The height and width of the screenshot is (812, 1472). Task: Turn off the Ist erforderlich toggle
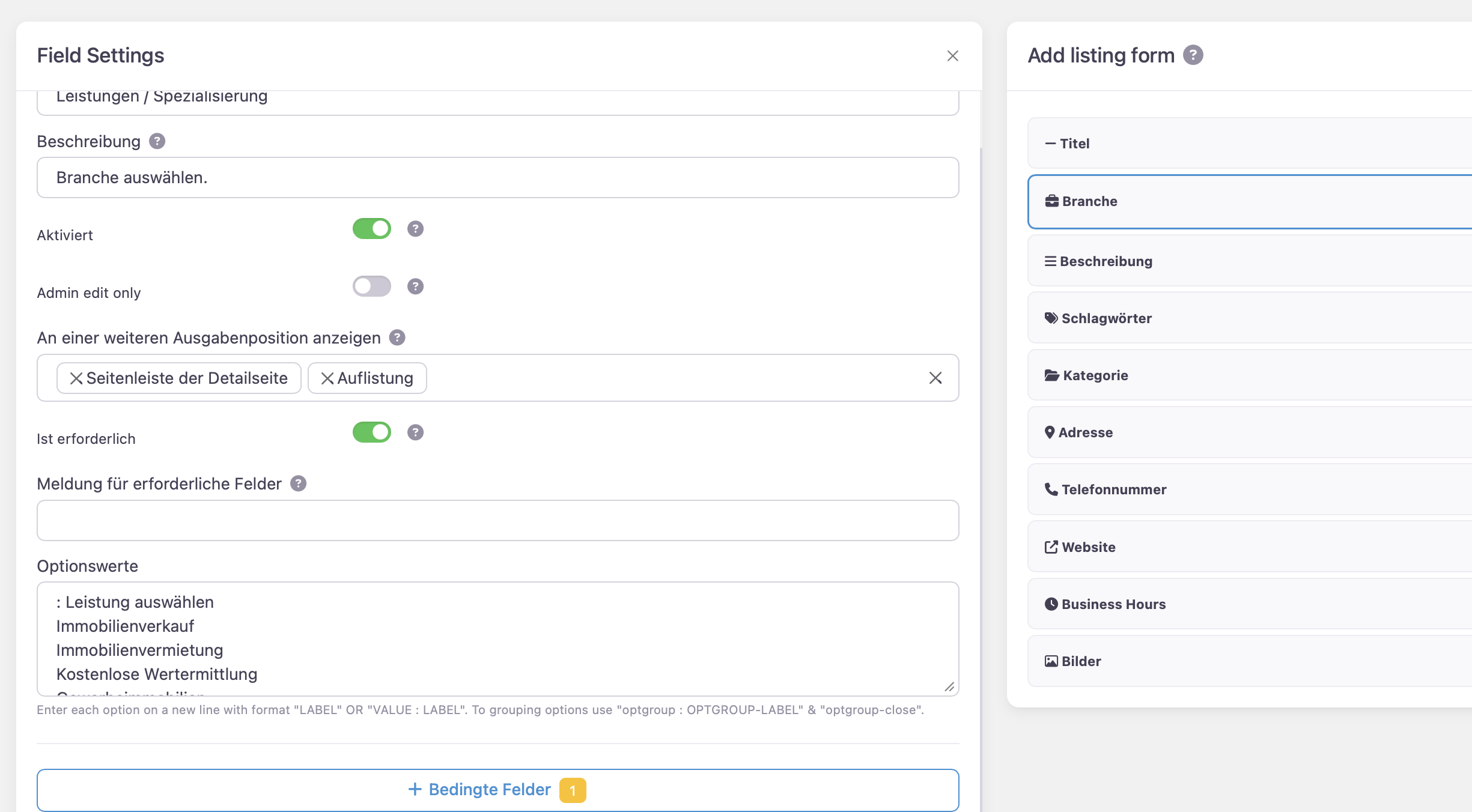(371, 432)
